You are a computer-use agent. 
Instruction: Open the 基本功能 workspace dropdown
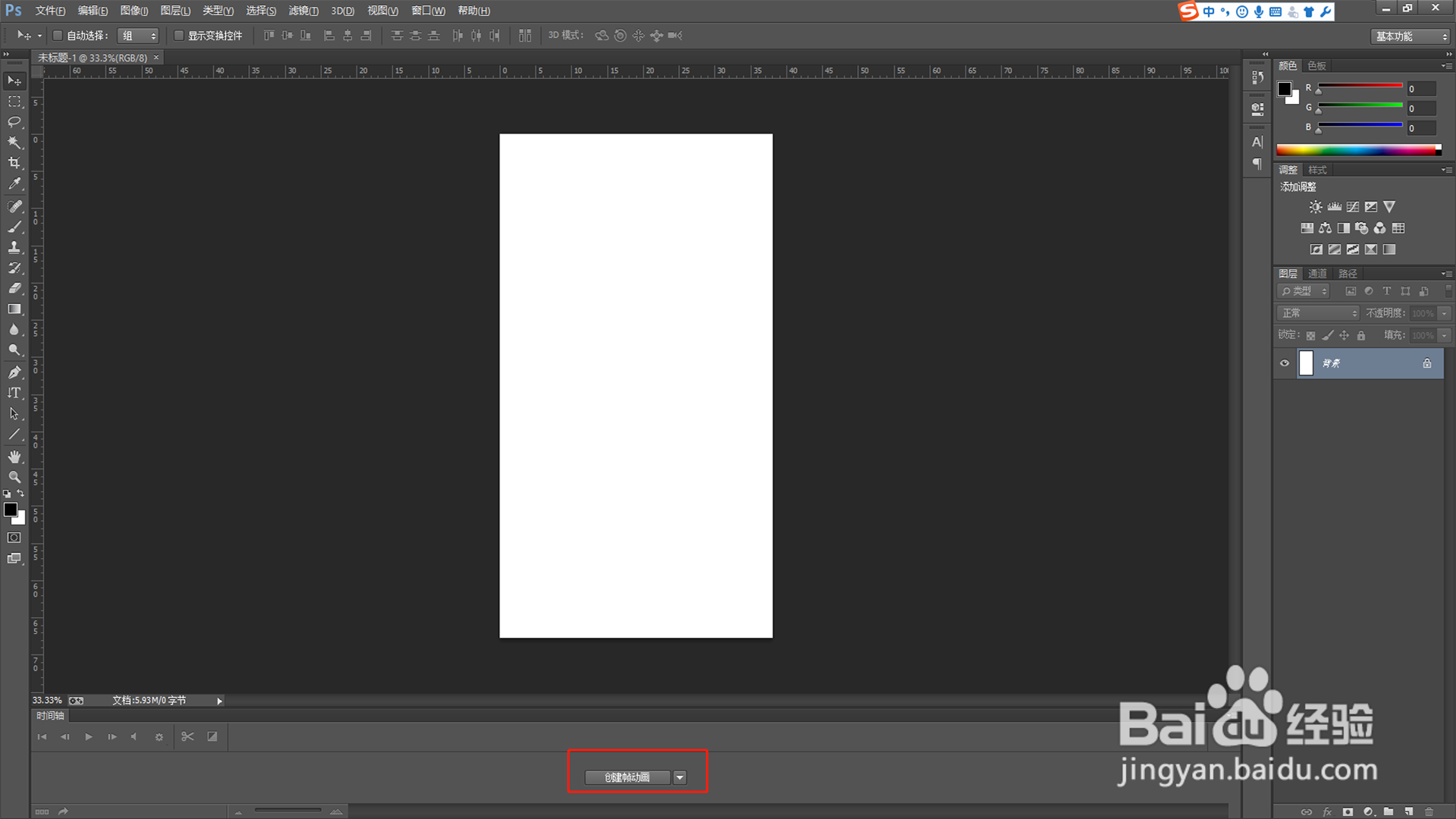[x=1411, y=36]
